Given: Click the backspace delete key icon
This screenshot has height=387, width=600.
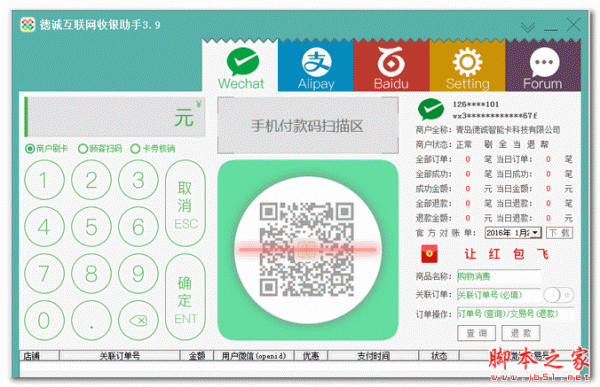Looking at the screenshot, I should [138, 320].
